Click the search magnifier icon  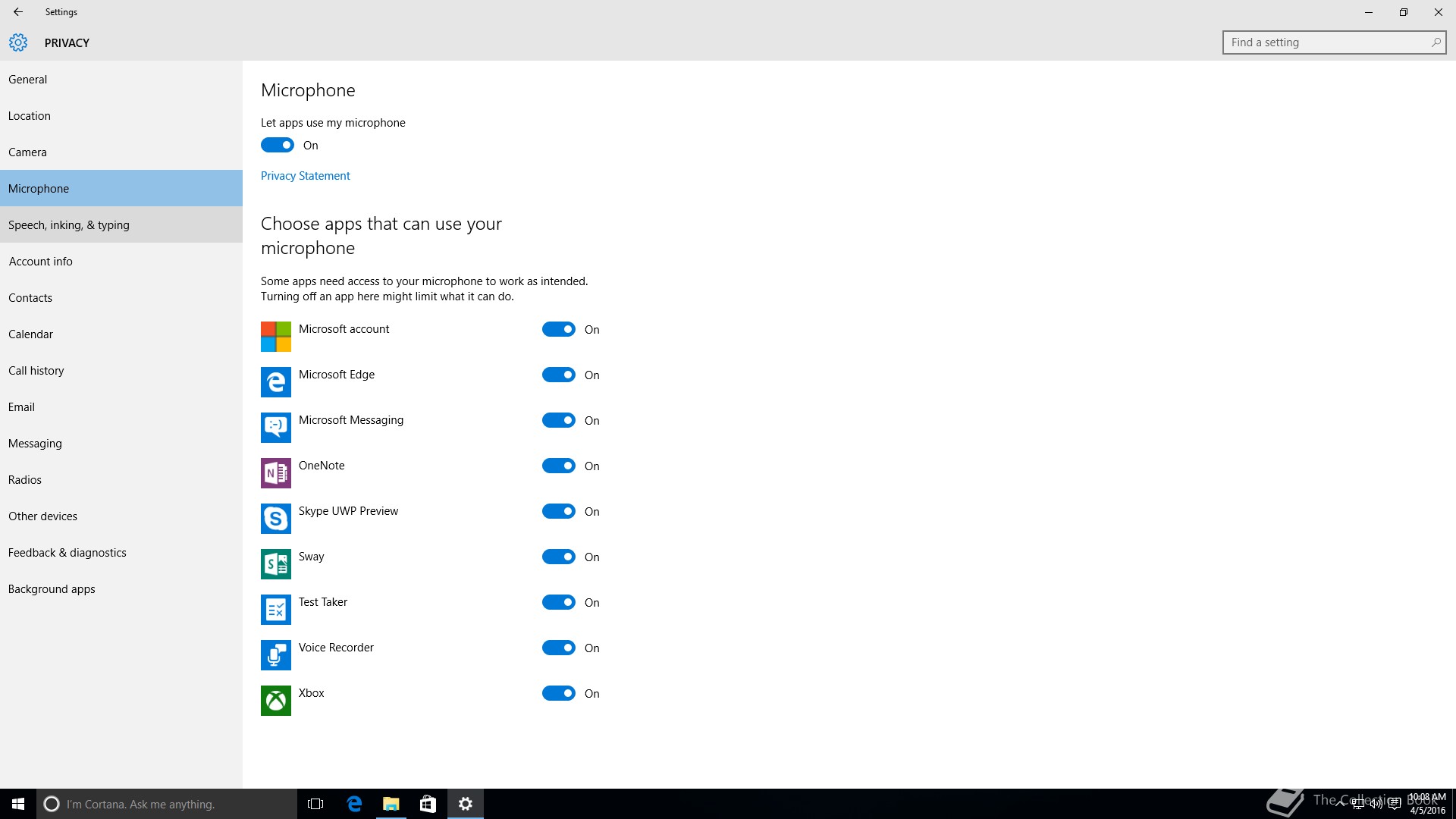click(1436, 42)
